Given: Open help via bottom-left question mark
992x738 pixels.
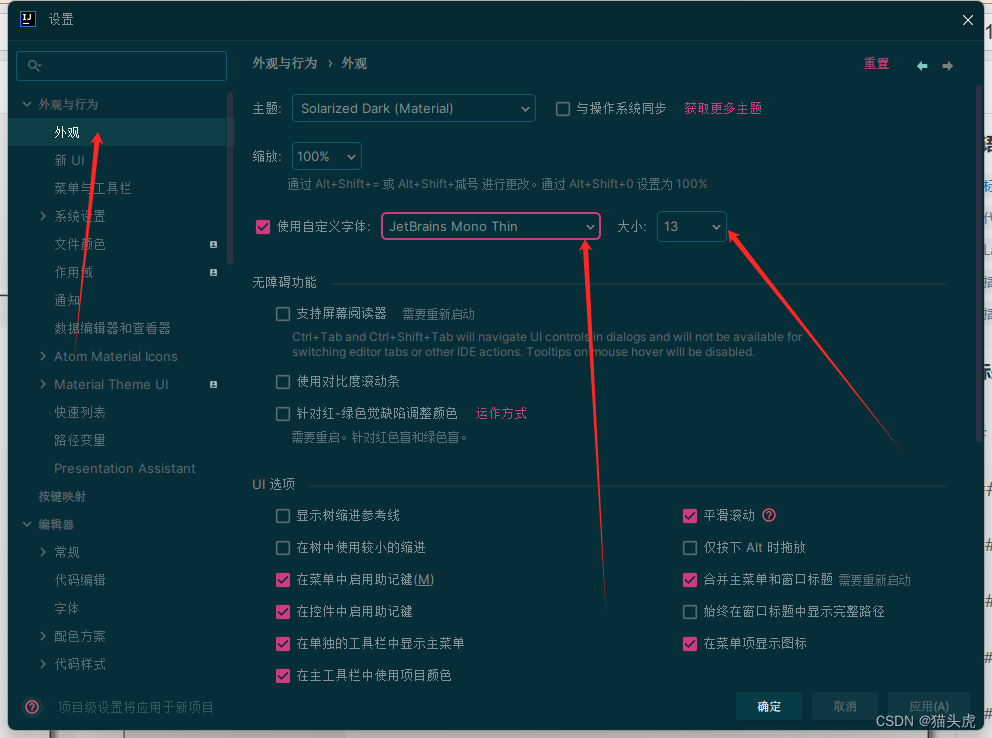Looking at the screenshot, I should 32,707.
